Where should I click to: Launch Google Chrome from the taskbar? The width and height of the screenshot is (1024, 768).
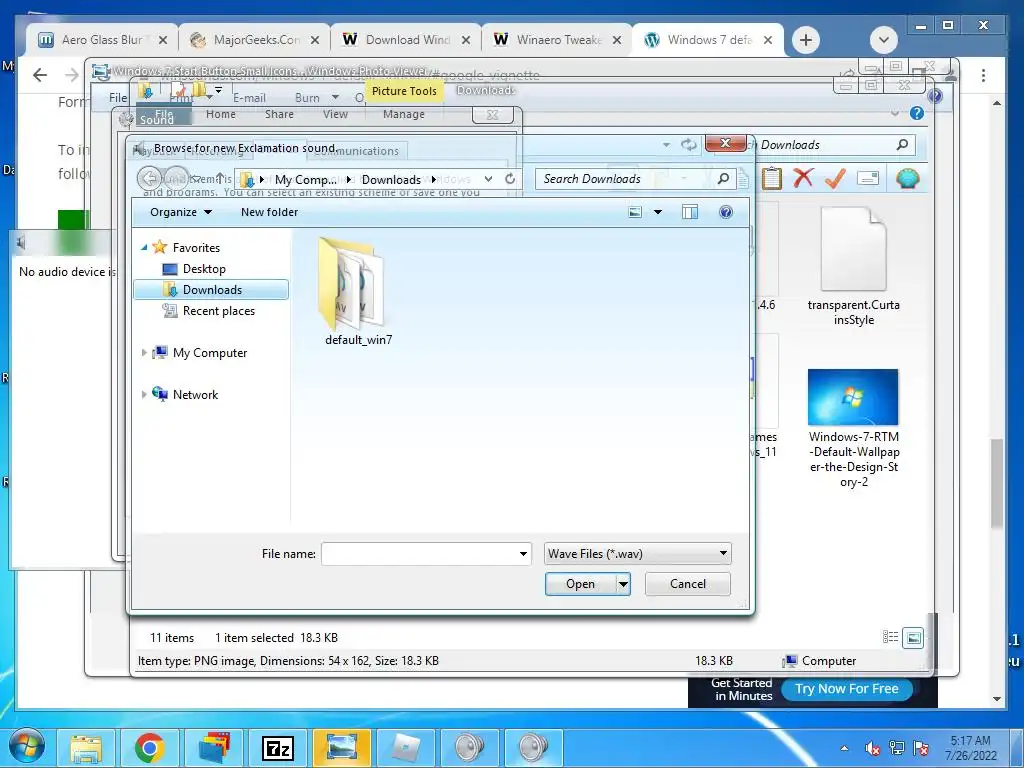(150, 748)
